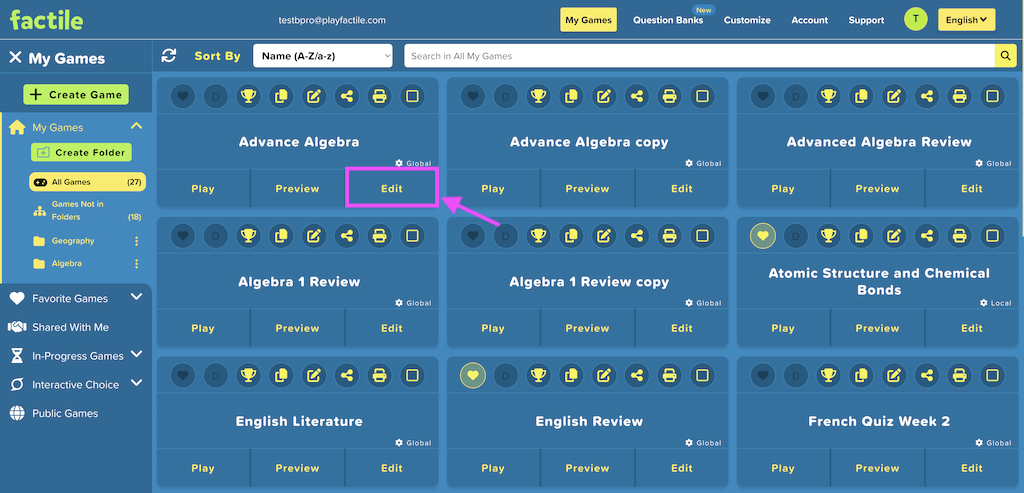Unfavorite Atomic Structure and Chemical Bonds
Viewport: 1024px width, 493px height.
coord(763,236)
